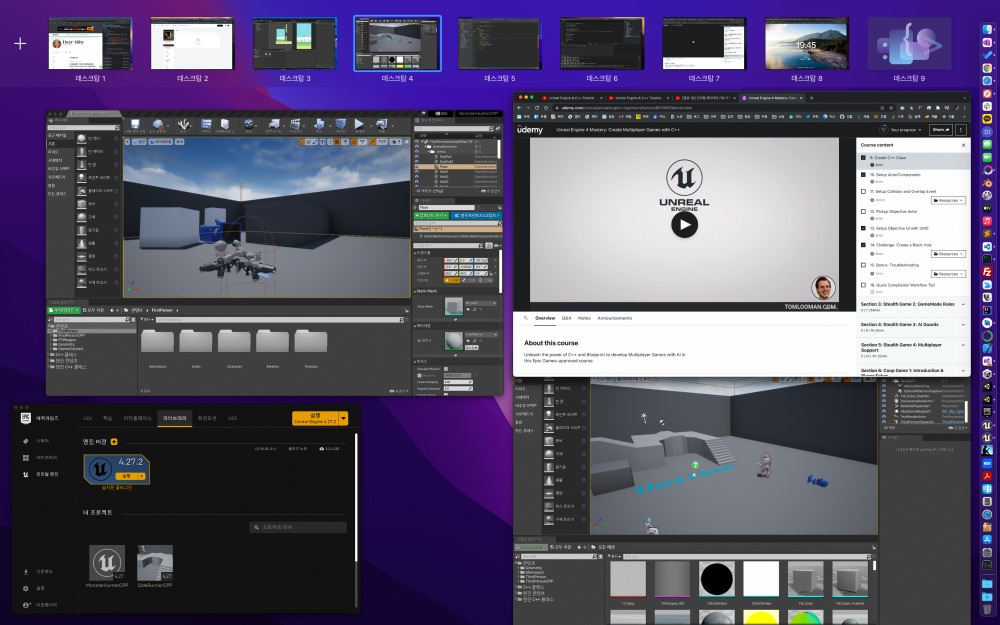The image size is (1000, 625).
Task: Toggle checkbox for Setup Objective UI lecture
Action: point(864,228)
